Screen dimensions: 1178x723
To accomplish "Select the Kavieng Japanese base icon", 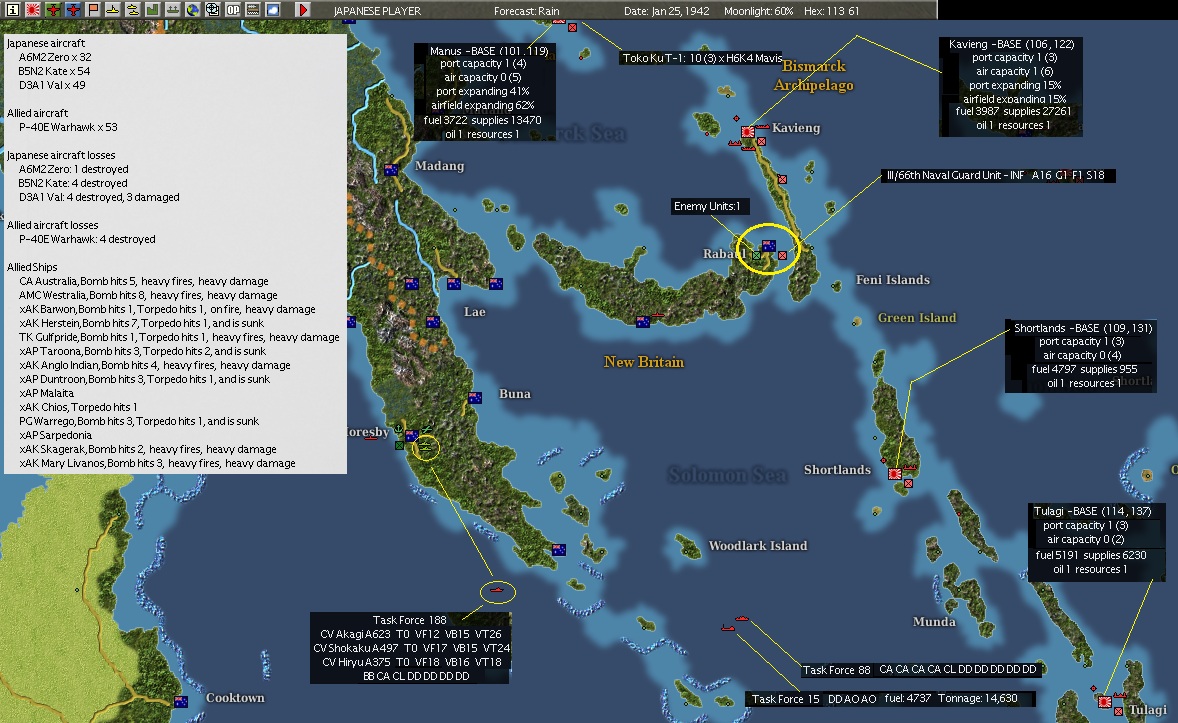I will click(748, 132).
